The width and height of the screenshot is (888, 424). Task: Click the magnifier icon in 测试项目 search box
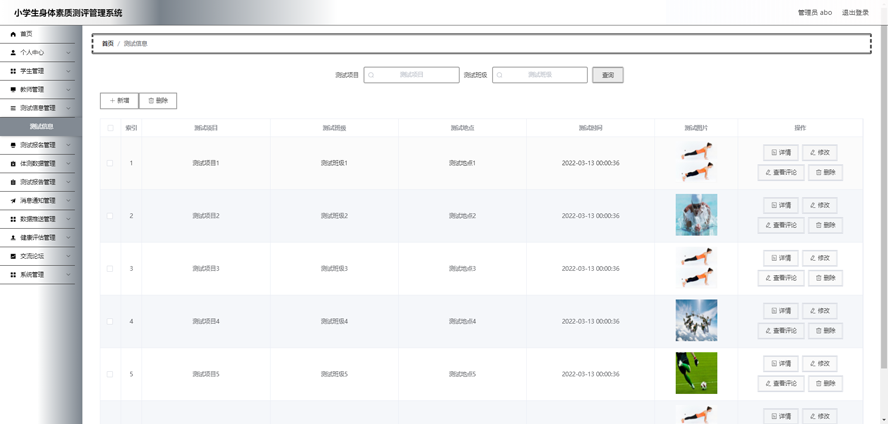[371, 75]
